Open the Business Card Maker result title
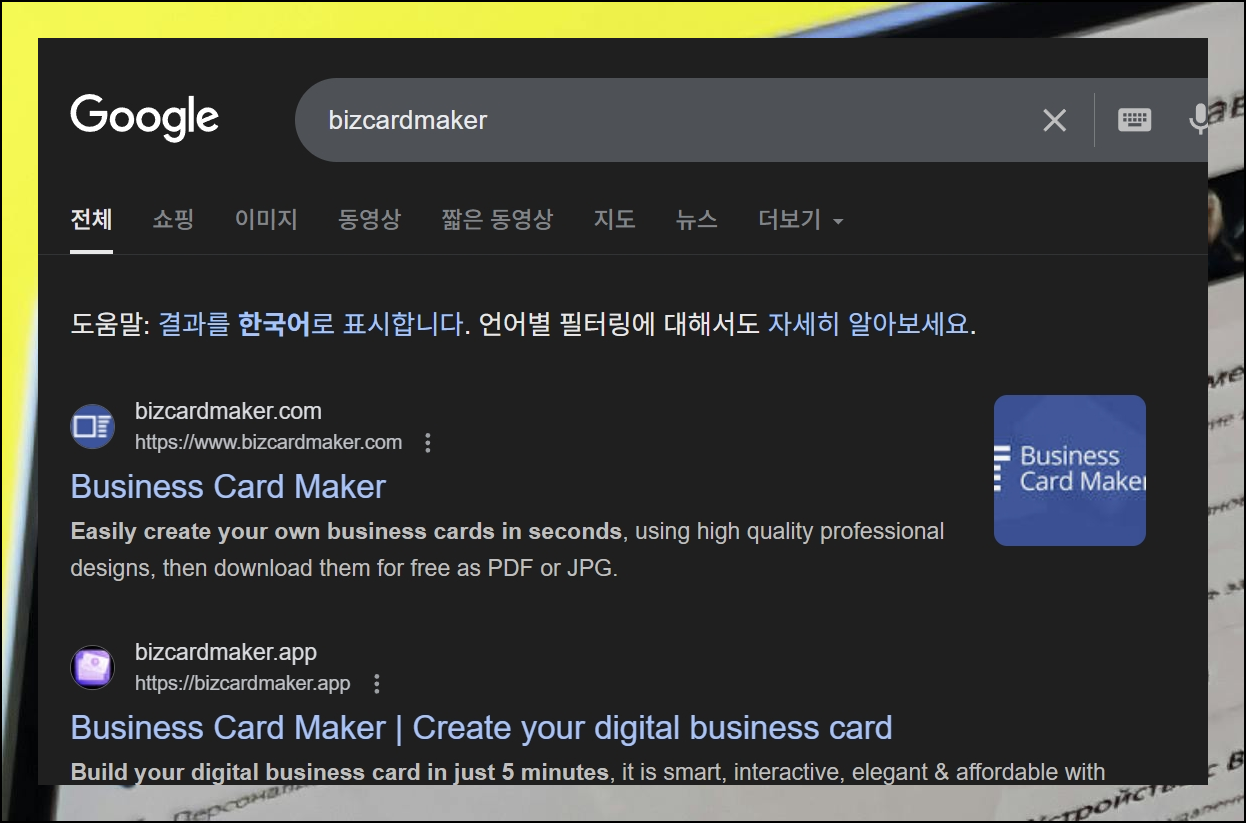 [228, 487]
